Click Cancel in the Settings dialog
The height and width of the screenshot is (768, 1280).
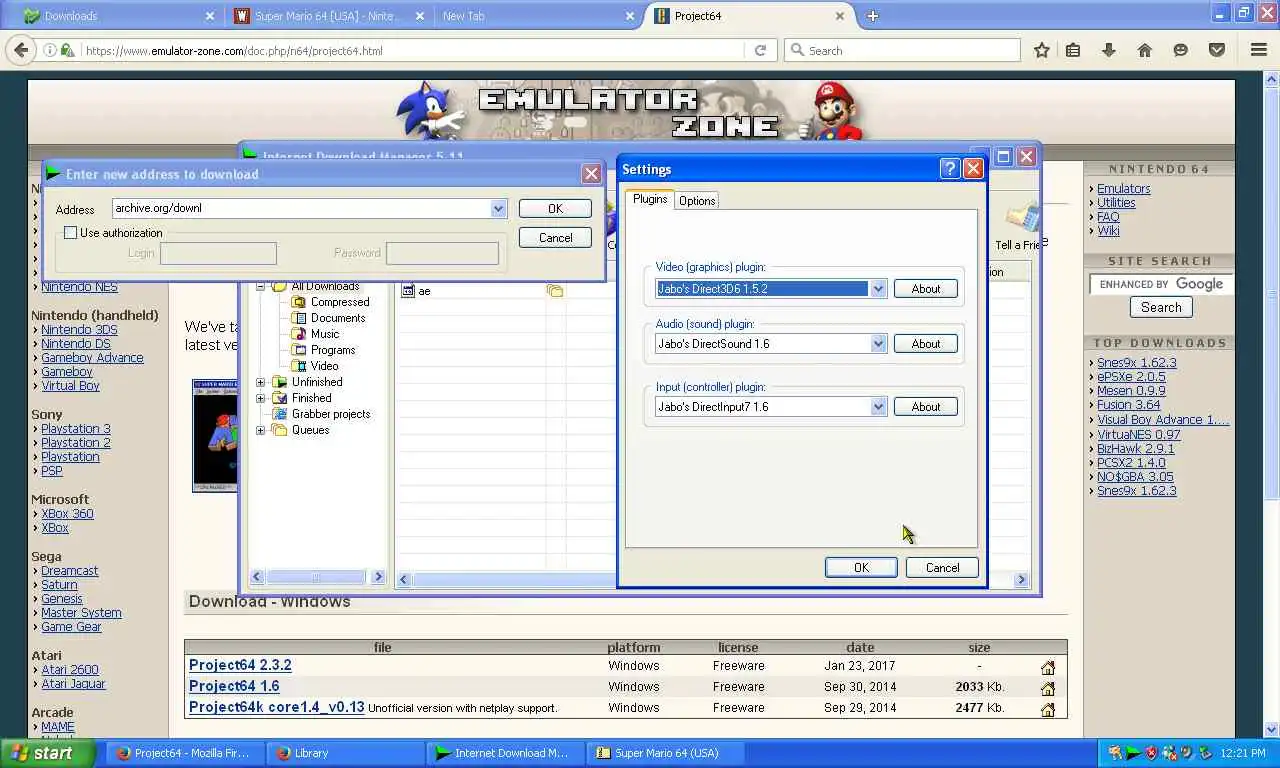[942, 567]
